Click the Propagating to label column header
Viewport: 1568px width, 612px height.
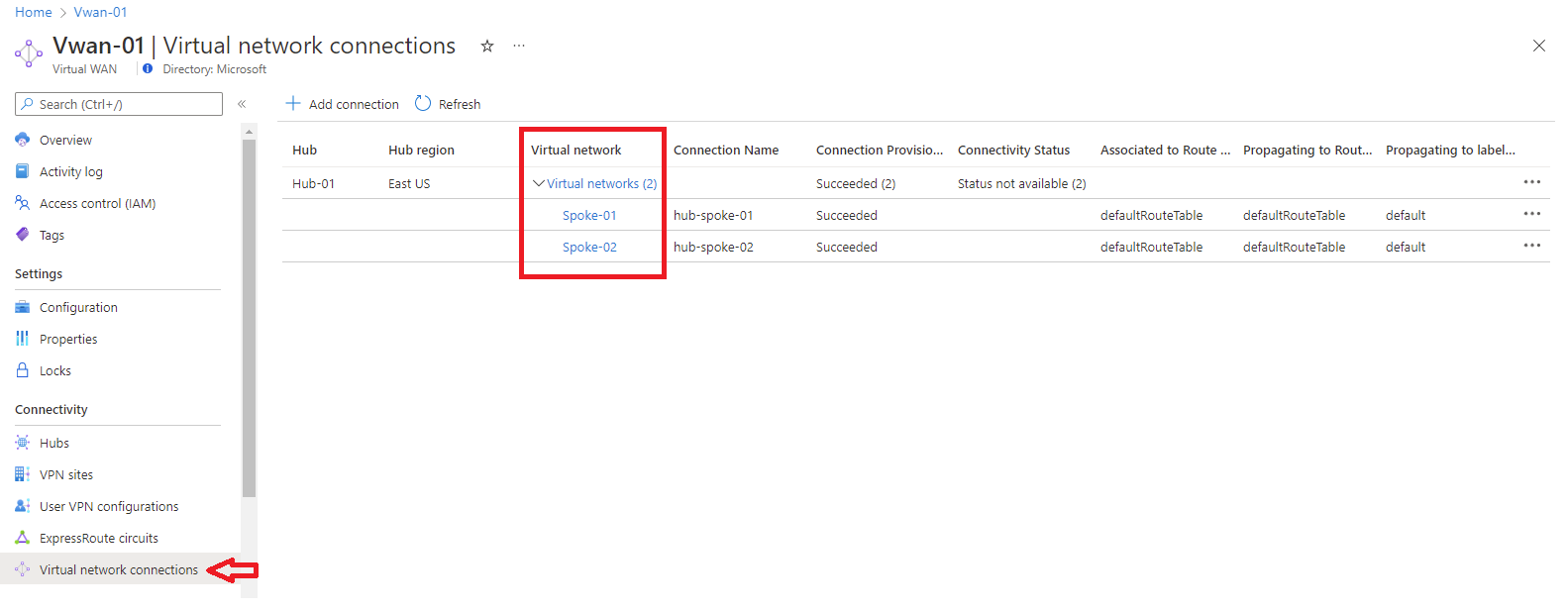1450,151
